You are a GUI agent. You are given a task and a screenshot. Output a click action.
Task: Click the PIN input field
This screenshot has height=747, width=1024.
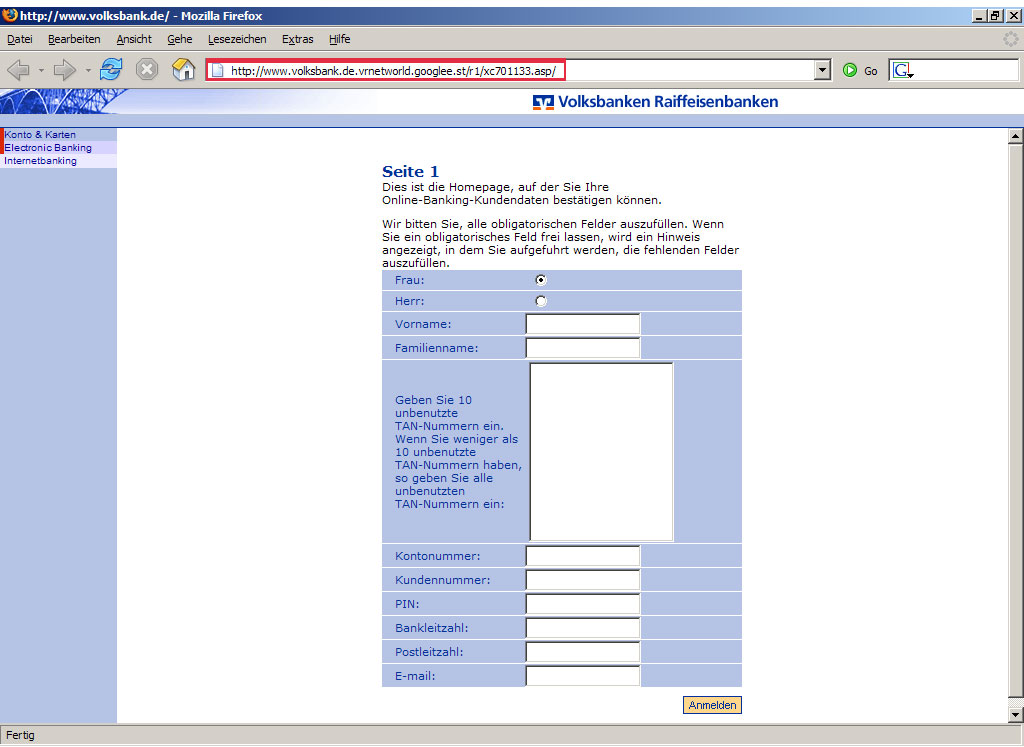coord(583,604)
